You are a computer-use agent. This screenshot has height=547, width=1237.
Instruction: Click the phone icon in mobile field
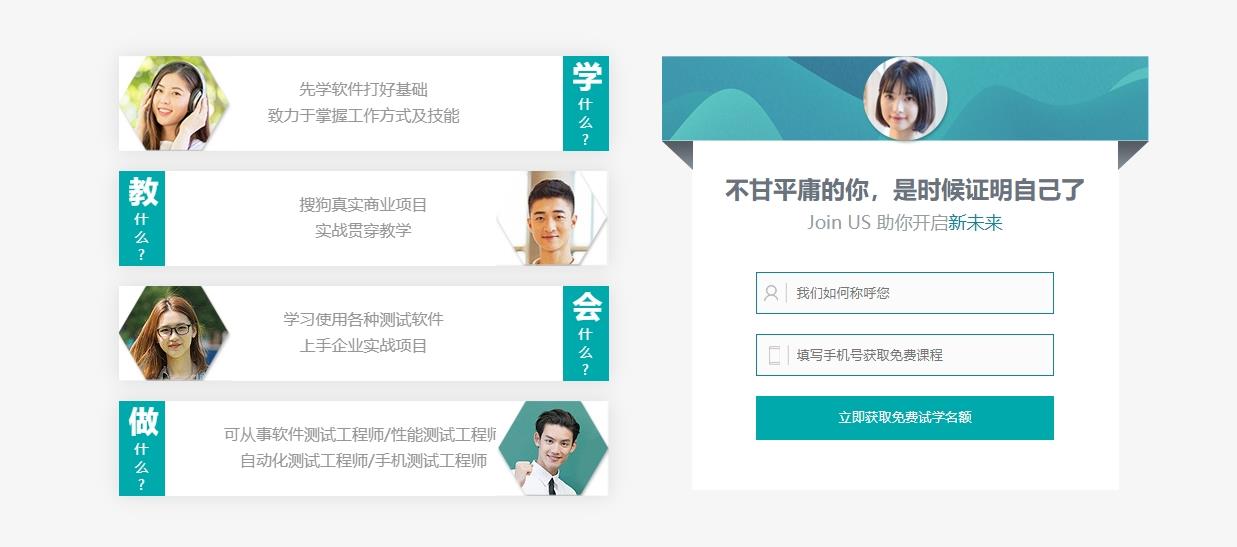[774, 355]
